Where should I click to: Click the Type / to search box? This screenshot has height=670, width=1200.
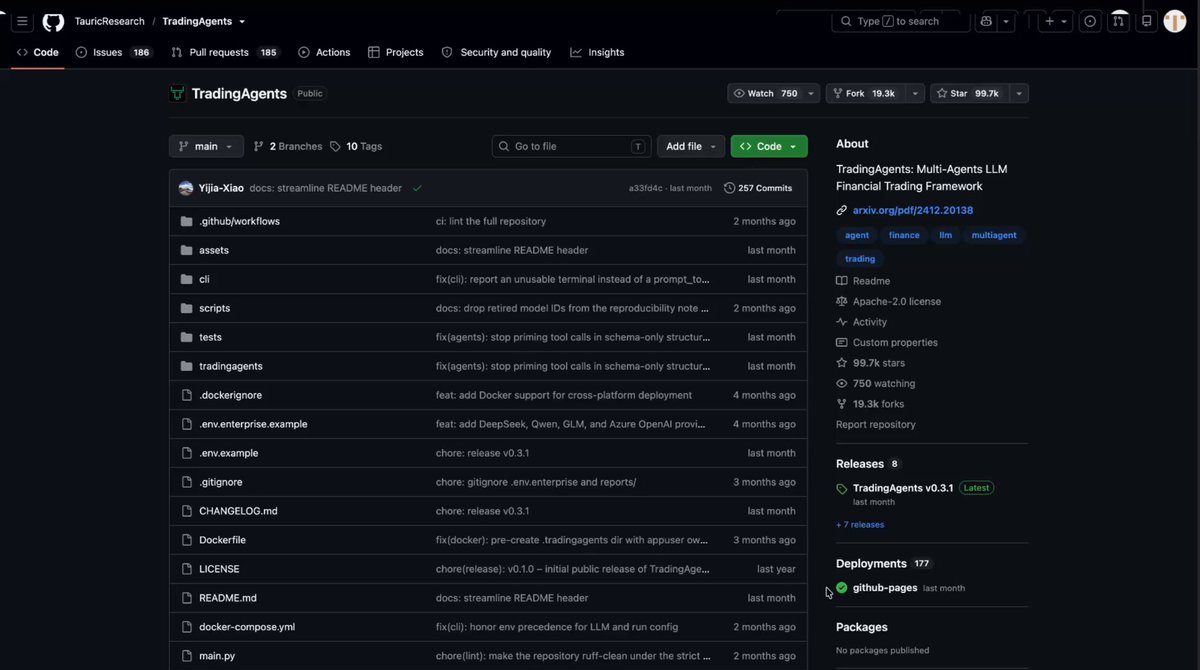[x=900, y=21]
